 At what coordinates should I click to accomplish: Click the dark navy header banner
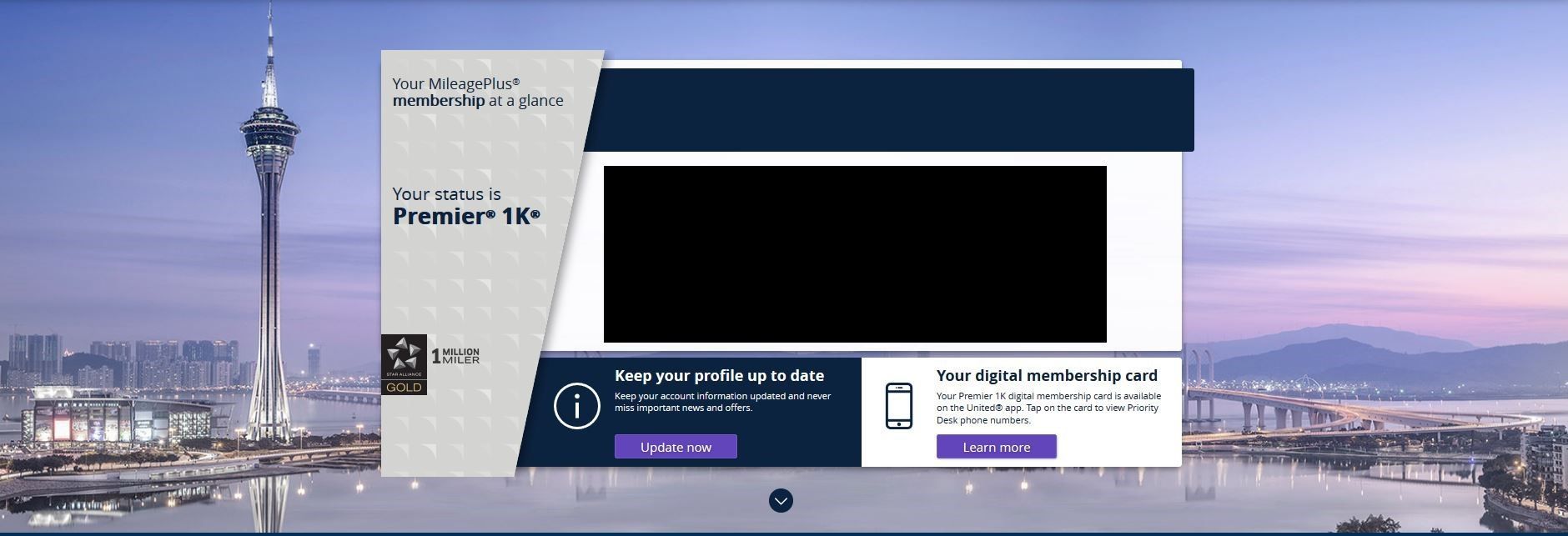[x=888, y=110]
